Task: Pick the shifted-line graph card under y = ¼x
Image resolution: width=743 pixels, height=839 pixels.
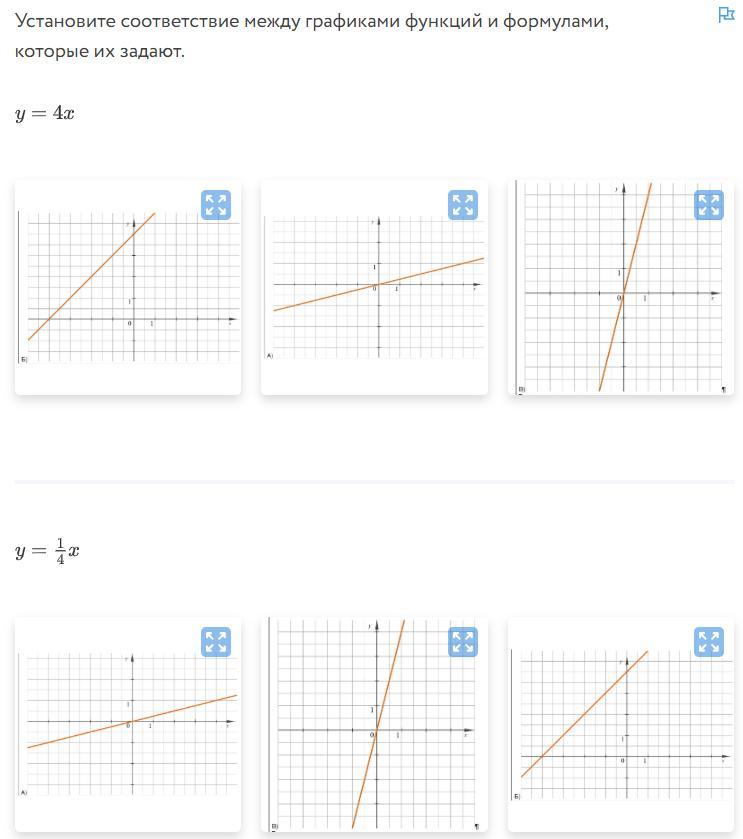Action: [x=621, y=725]
